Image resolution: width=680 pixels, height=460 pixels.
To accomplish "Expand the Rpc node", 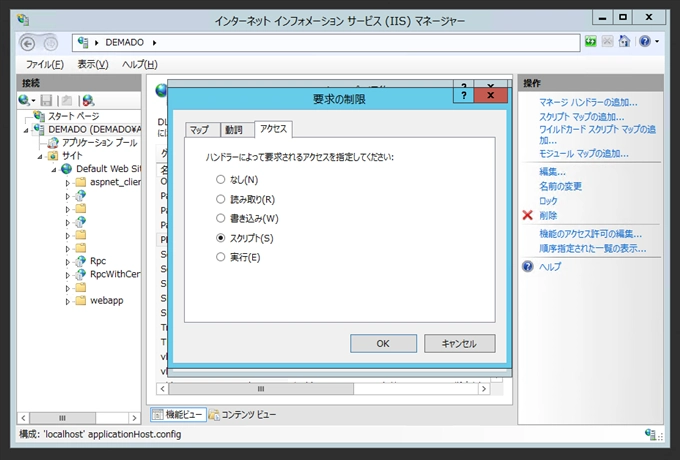I will tap(68, 261).
